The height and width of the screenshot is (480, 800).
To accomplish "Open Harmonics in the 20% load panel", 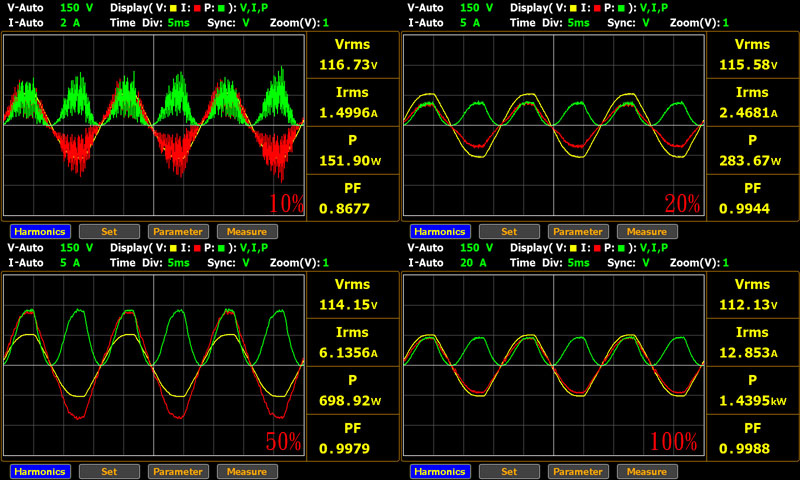I will (x=440, y=232).
